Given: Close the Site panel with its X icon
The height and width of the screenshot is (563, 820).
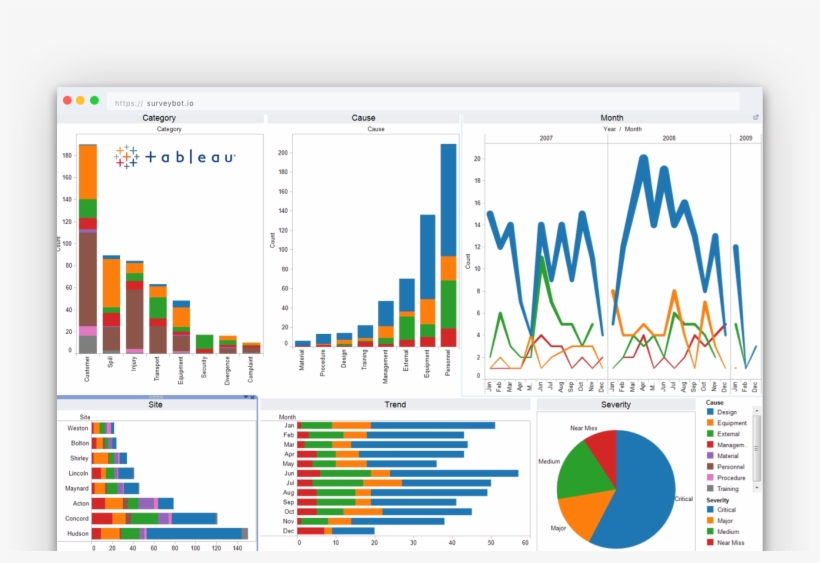Looking at the screenshot, I should (253, 397).
